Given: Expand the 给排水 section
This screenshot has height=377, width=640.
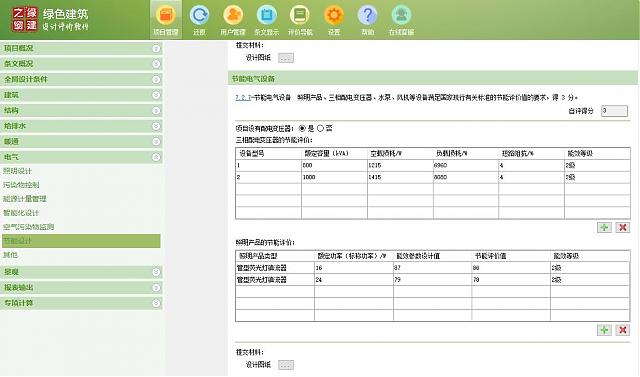Looking at the screenshot, I should pos(81,126).
